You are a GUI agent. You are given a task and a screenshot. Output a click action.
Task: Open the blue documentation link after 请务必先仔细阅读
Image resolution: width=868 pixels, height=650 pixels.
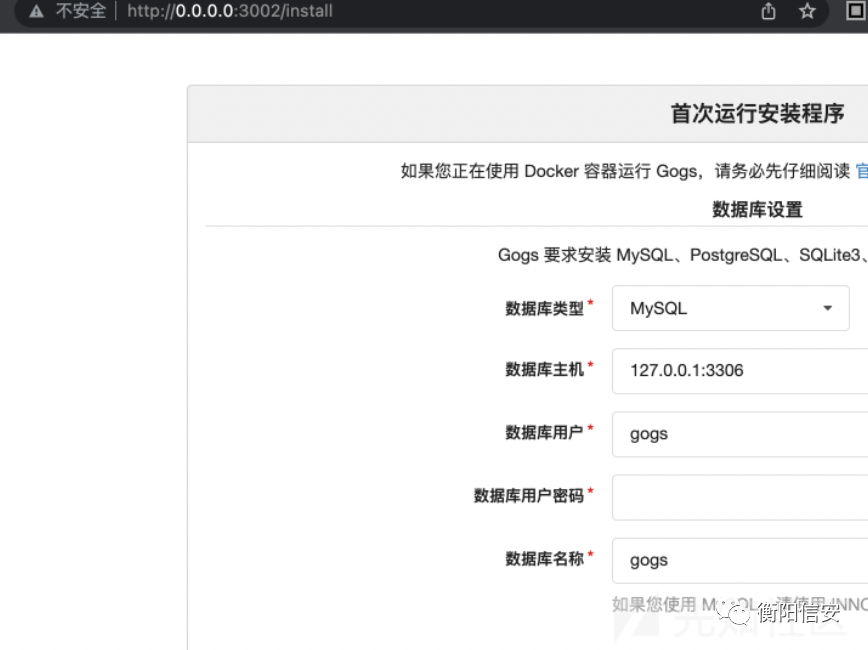click(862, 171)
